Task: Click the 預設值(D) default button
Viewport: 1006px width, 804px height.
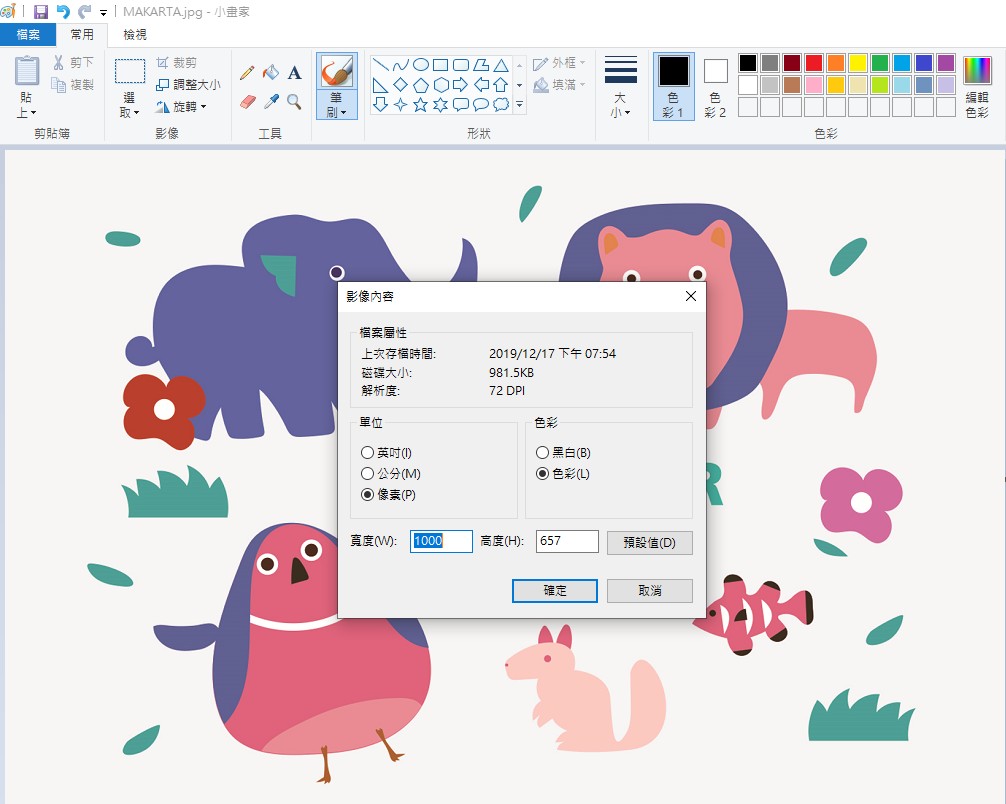Action: [649, 543]
